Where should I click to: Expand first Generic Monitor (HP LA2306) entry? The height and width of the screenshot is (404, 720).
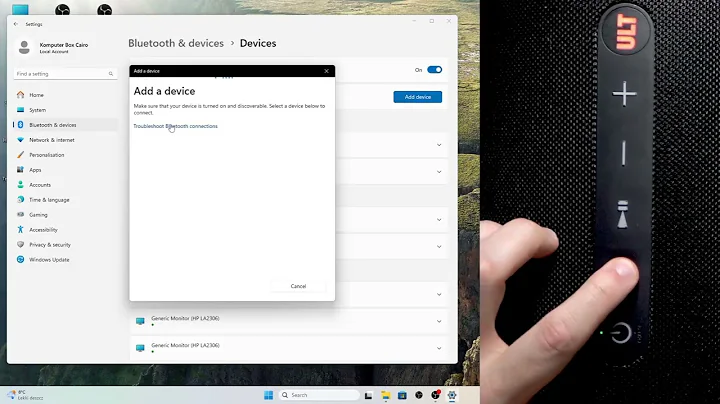pos(439,321)
